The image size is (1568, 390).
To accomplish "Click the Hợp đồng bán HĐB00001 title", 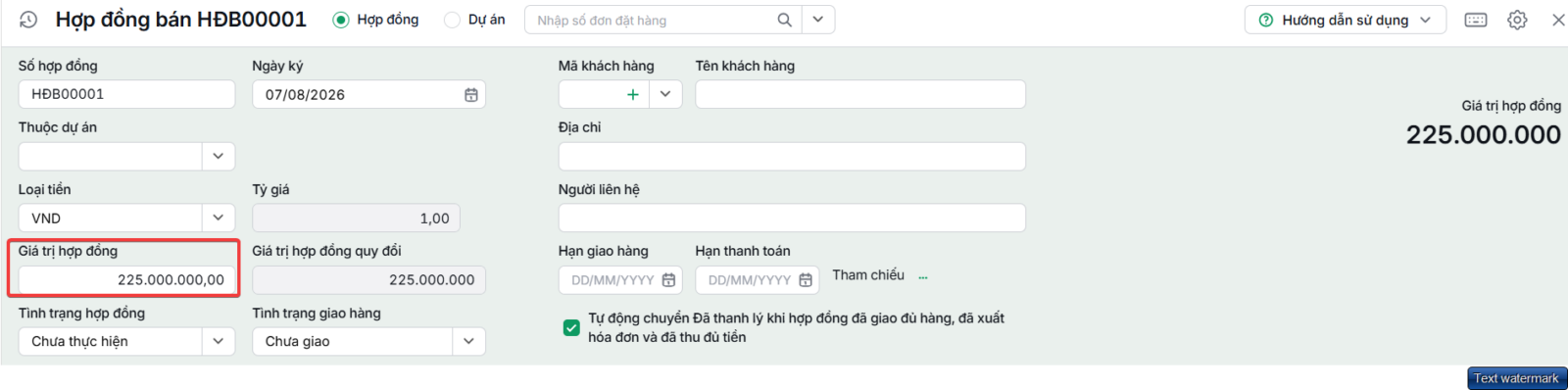I will (x=181, y=20).
